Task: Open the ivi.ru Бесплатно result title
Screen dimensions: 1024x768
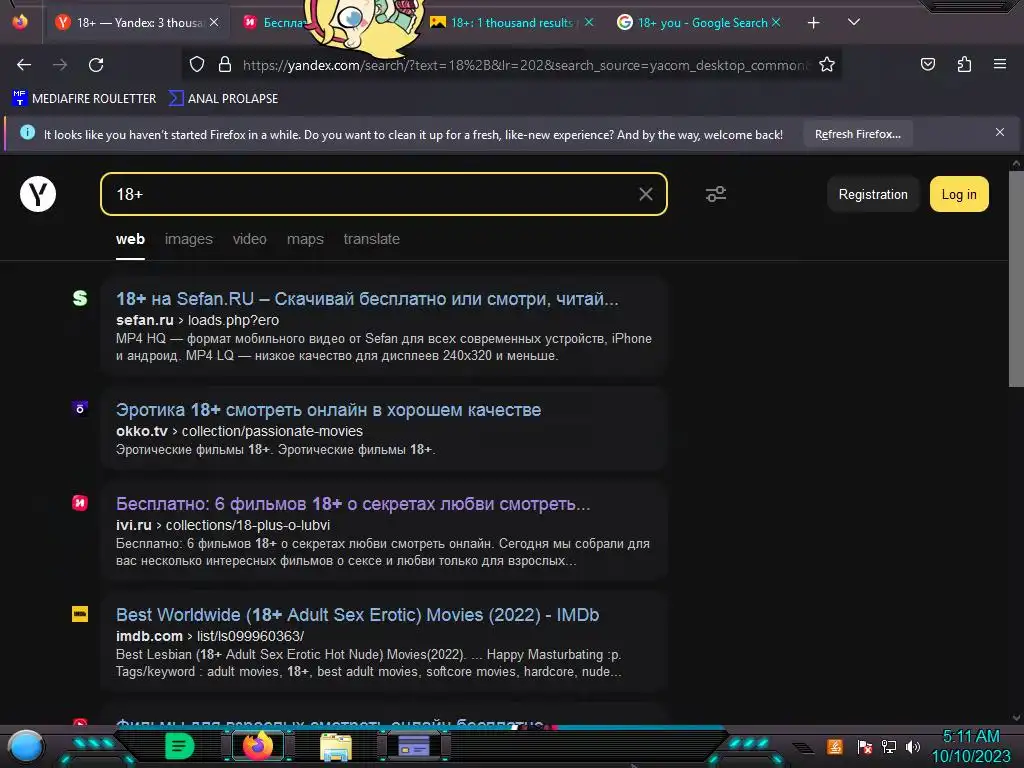Action: click(353, 504)
